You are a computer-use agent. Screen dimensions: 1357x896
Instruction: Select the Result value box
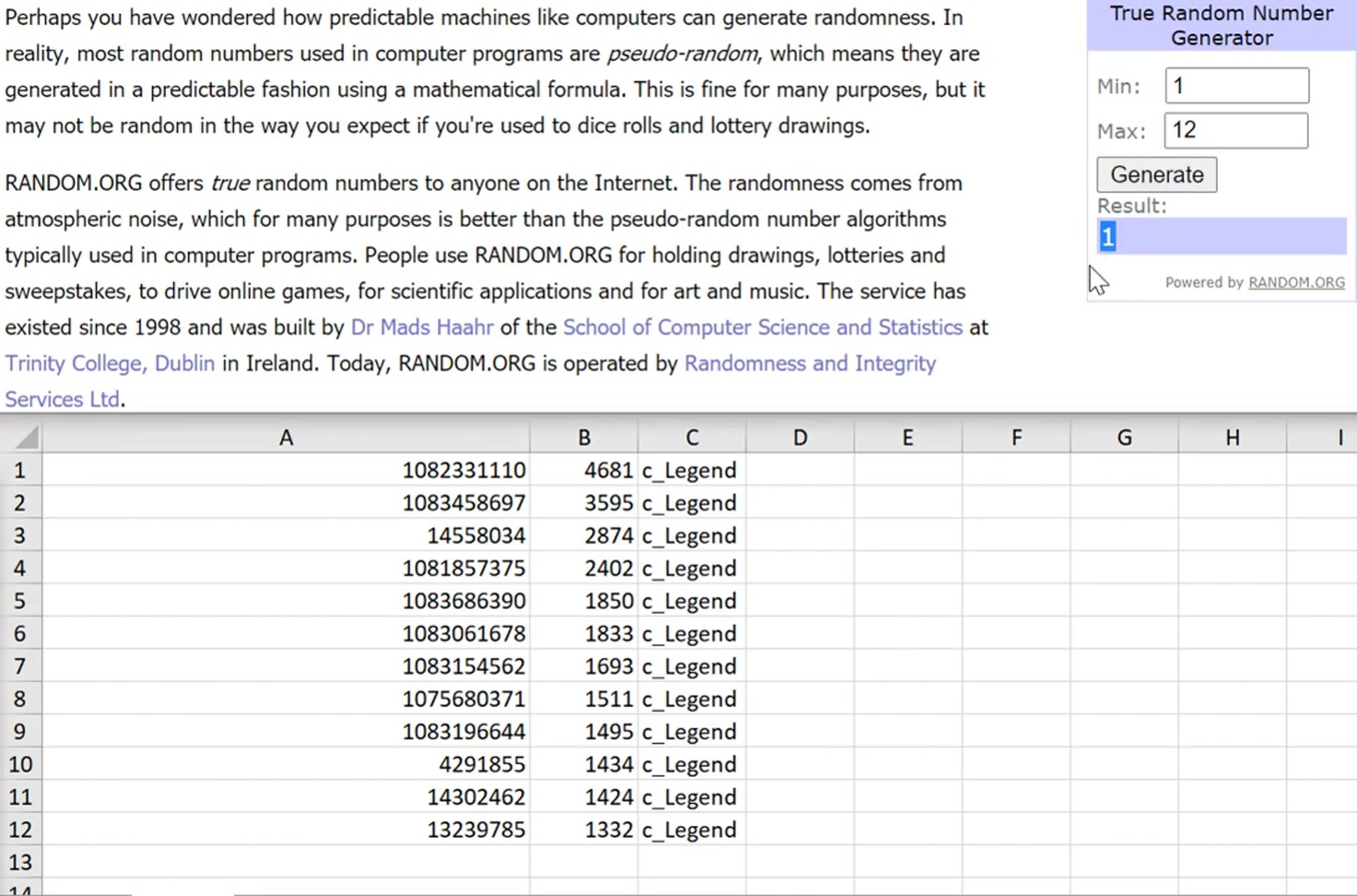(1221, 236)
